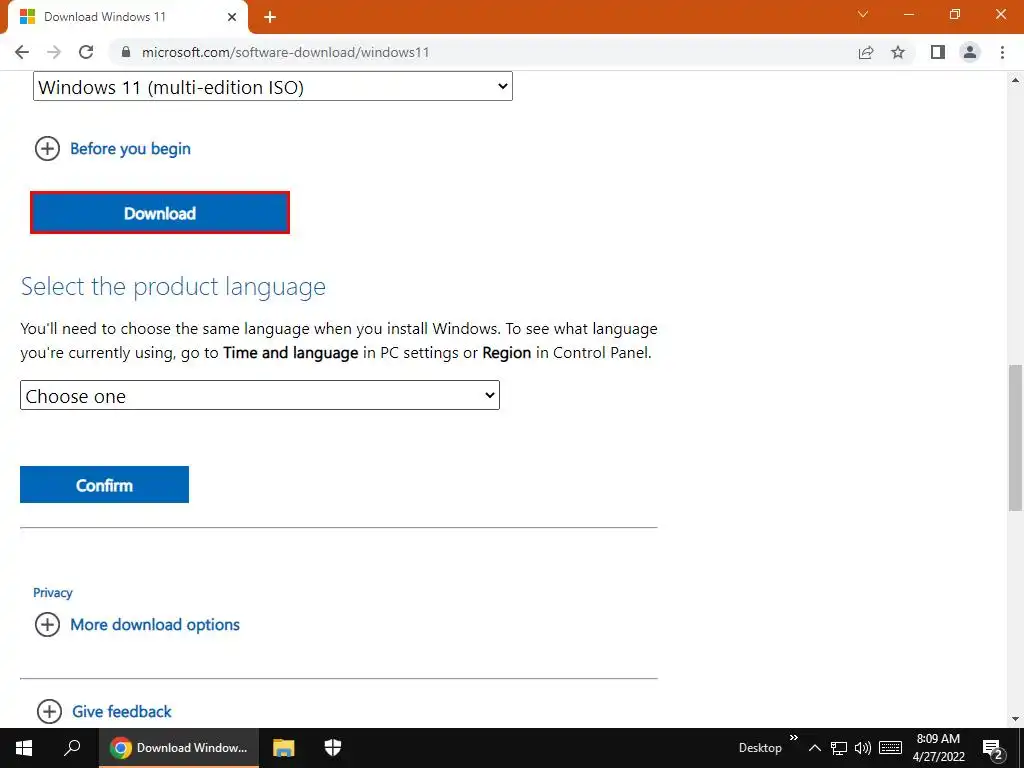Open the notification center icon
Screen dimensions: 1024x768
tap(993, 748)
